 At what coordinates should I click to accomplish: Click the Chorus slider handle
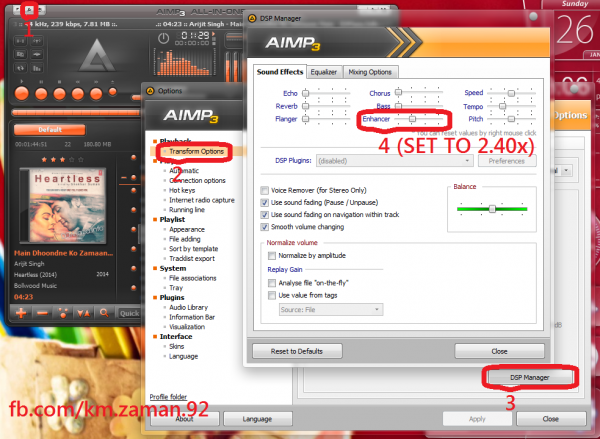pyautogui.click(x=398, y=92)
